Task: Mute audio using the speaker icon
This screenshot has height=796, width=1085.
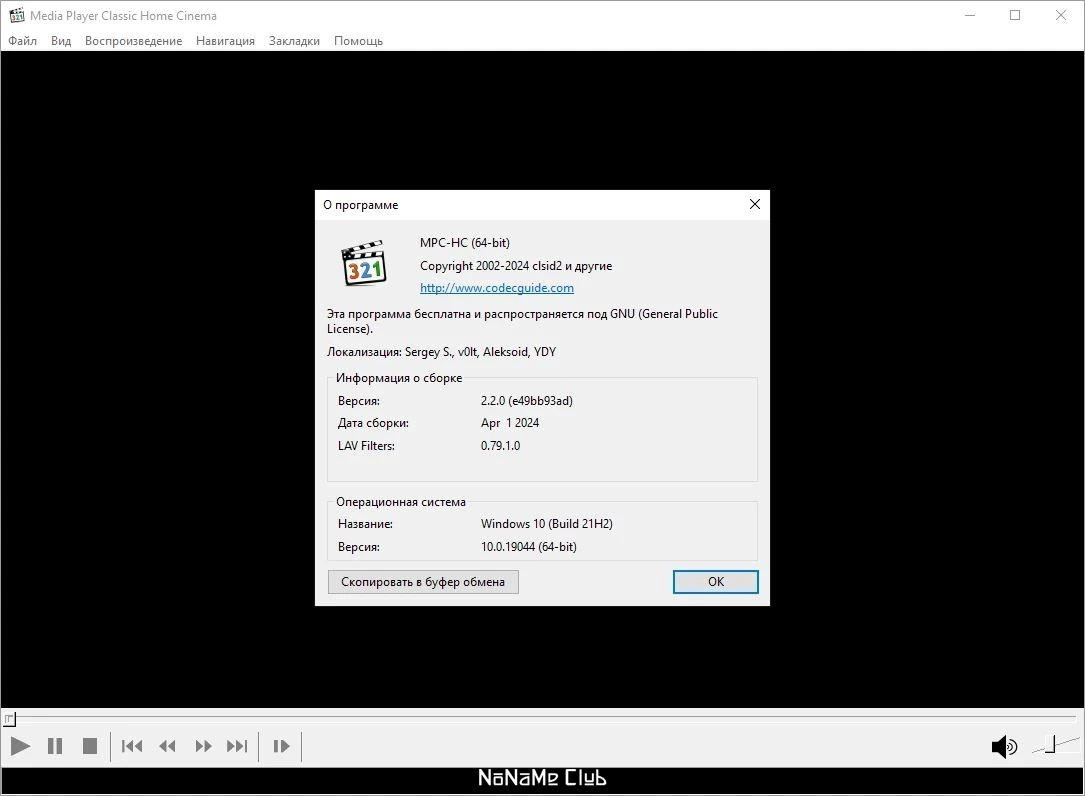Action: [x=1004, y=747]
